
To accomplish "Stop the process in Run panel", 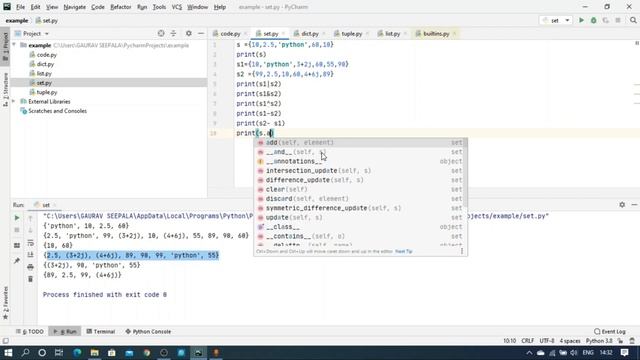I will coord(17,230).
